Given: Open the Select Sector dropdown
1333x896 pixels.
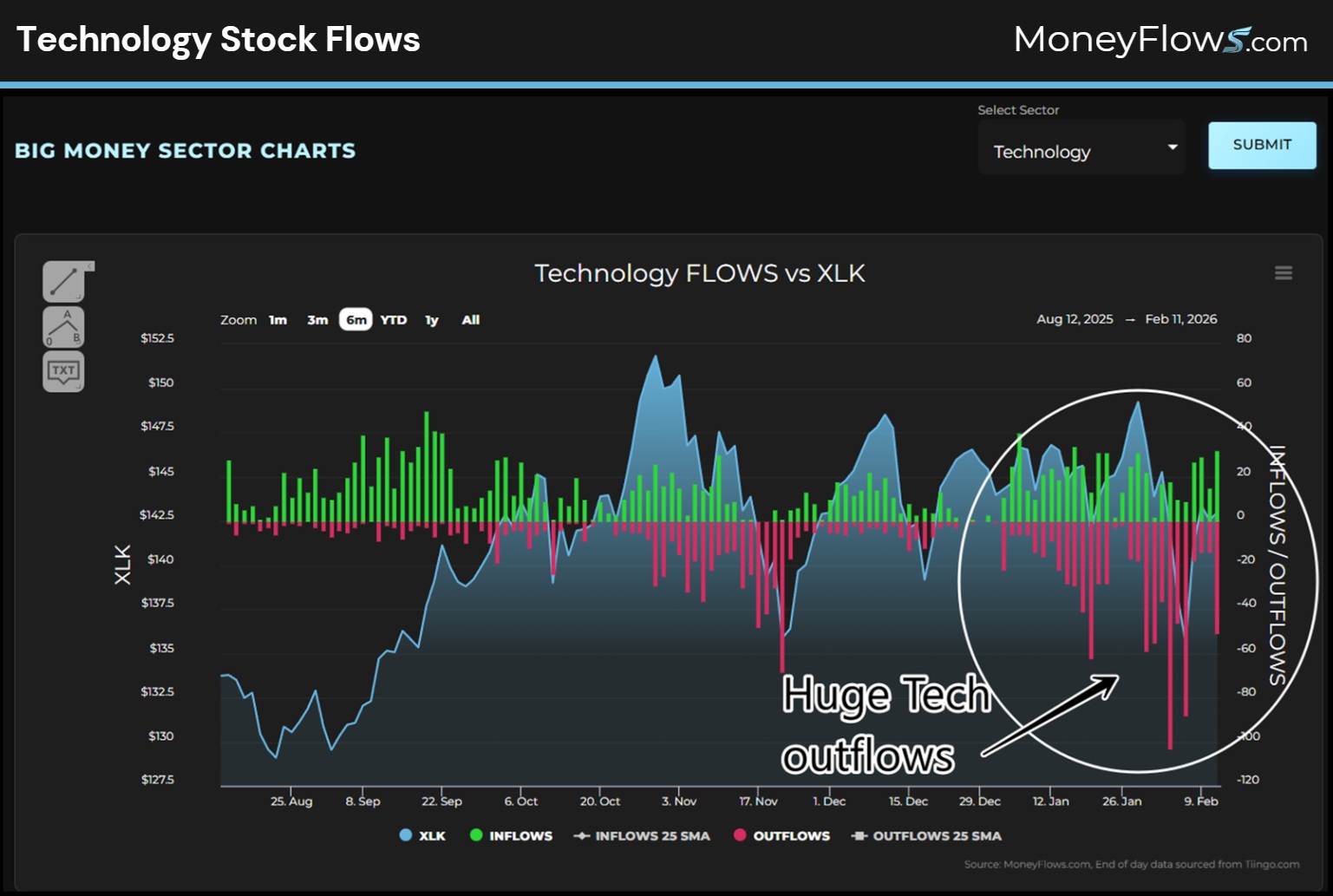Looking at the screenshot, I should (x=1081, y=149).
